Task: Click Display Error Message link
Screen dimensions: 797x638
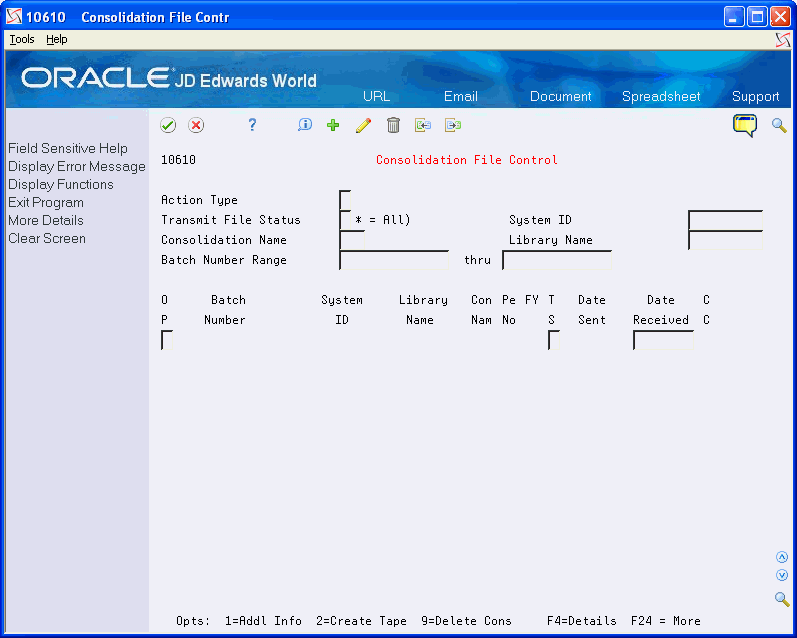Action: 77,166
